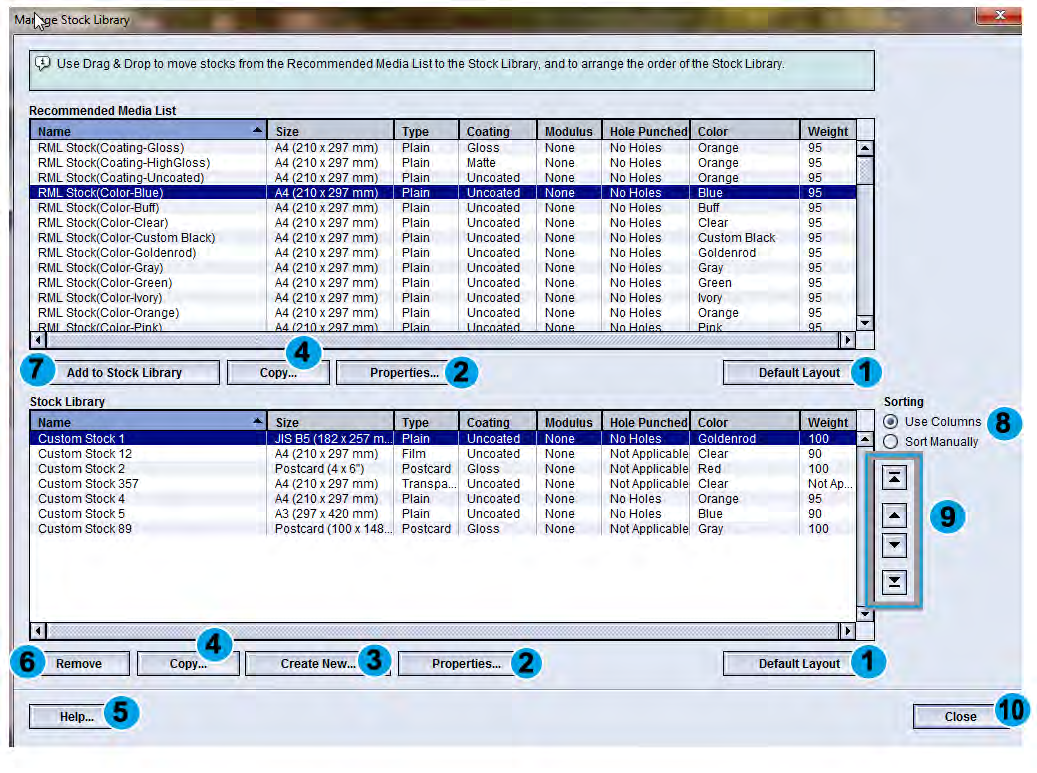Viewport: 1037px width, 773px height.
Task: Sort Stock Library by Color column
Action: tap(745, 422)
